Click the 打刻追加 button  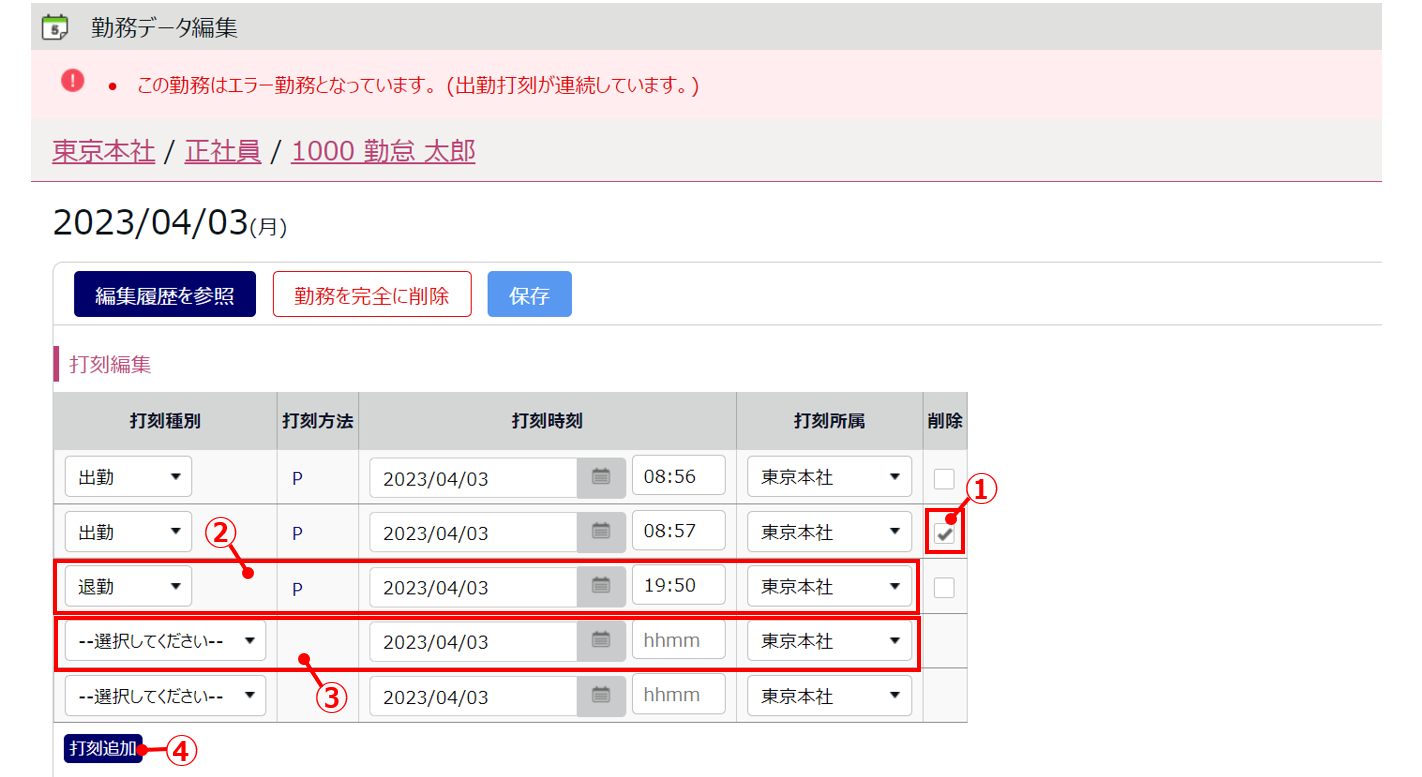[104, 749]
